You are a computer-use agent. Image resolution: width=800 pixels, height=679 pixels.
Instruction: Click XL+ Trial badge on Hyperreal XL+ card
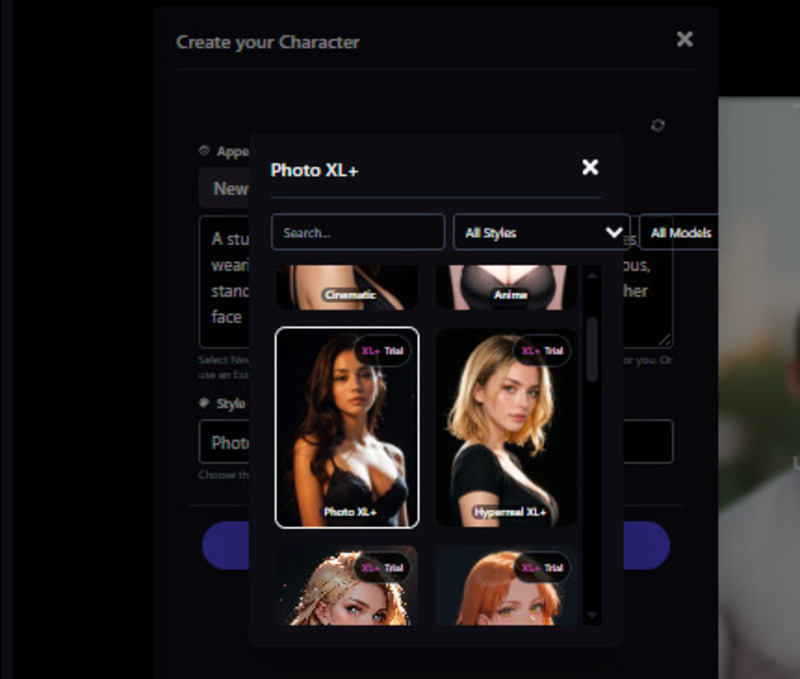click(x=542, y=351)
